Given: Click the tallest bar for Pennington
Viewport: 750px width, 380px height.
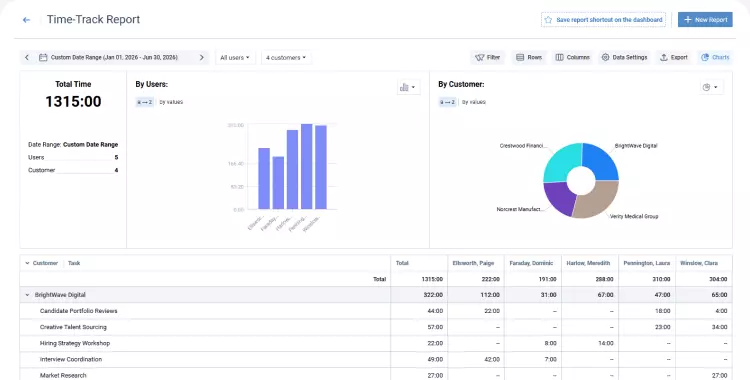Looking at the screenshot, I should (307, 167).
